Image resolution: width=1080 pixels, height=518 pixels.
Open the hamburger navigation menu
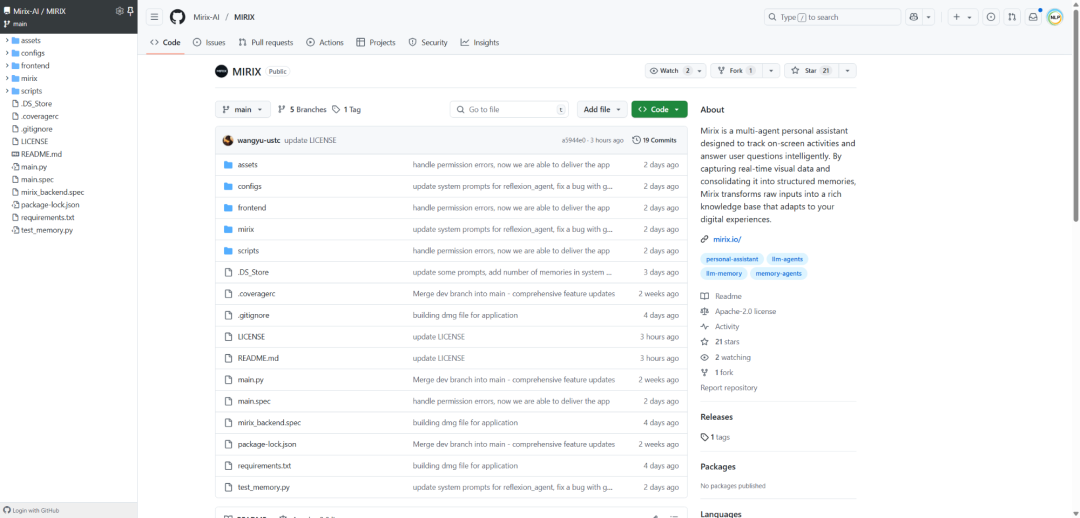[x=154, y=17]
